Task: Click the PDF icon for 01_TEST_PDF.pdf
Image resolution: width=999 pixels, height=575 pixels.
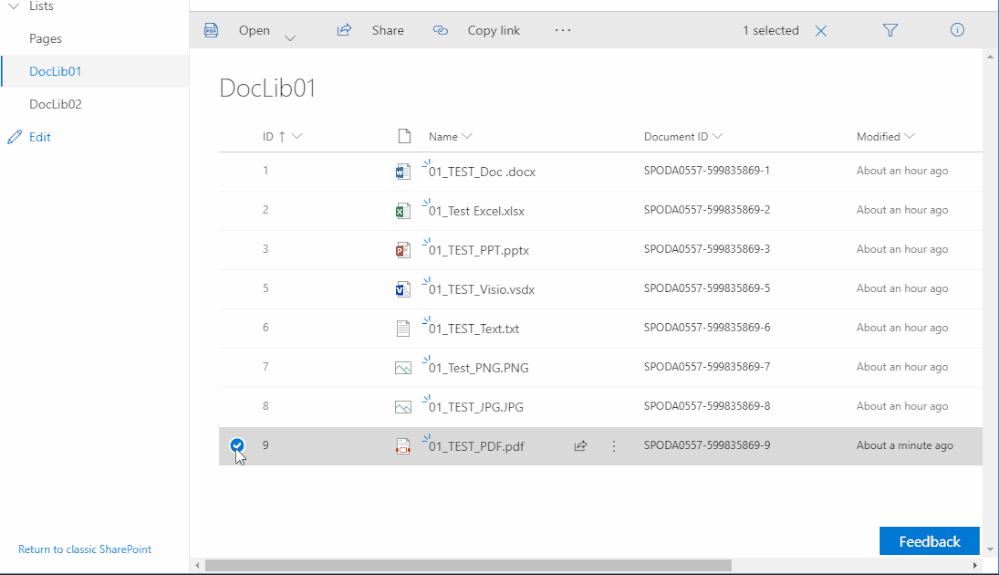Action: [x=403, y=446]
